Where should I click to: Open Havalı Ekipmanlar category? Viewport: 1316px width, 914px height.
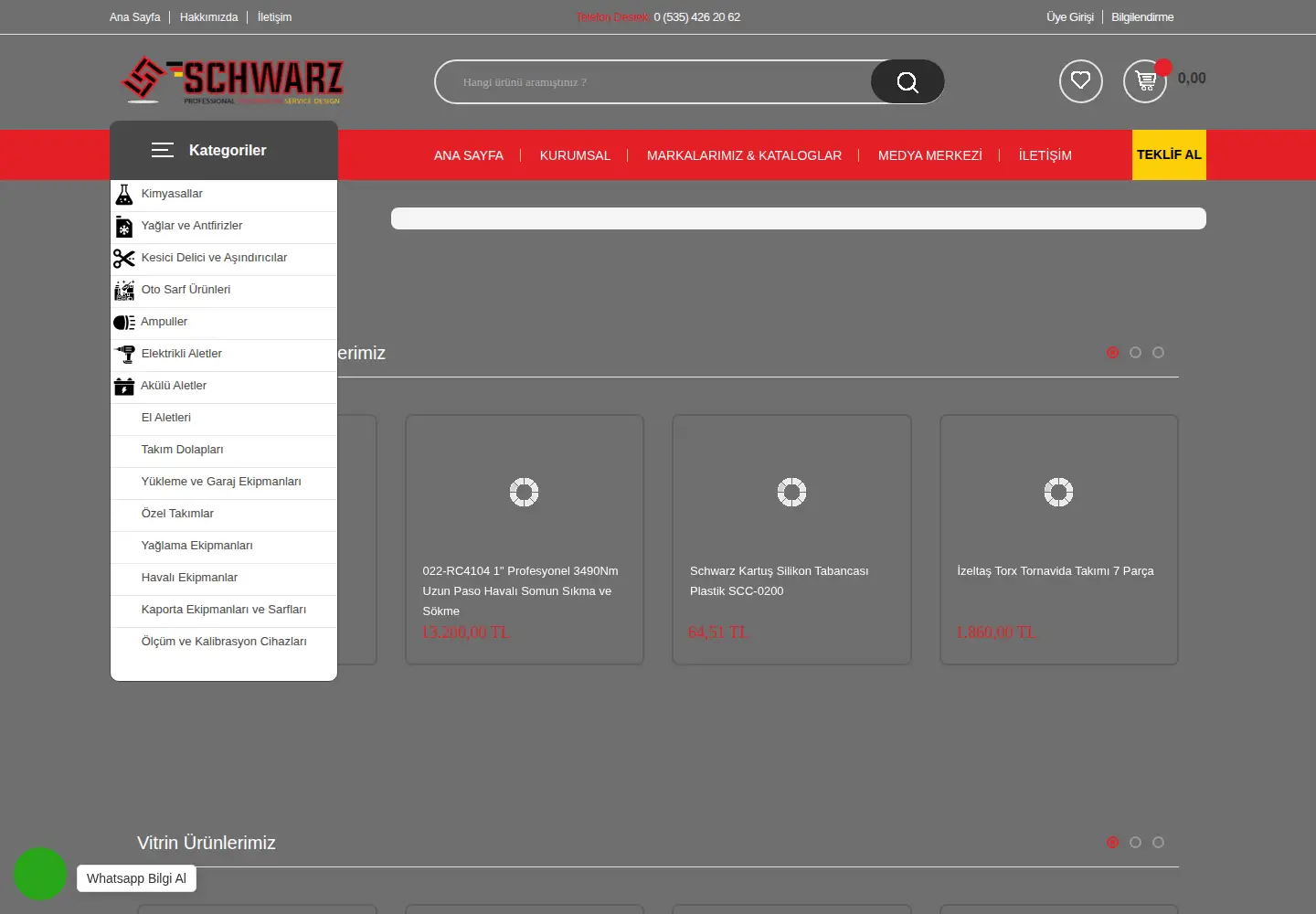coord(224,578)
